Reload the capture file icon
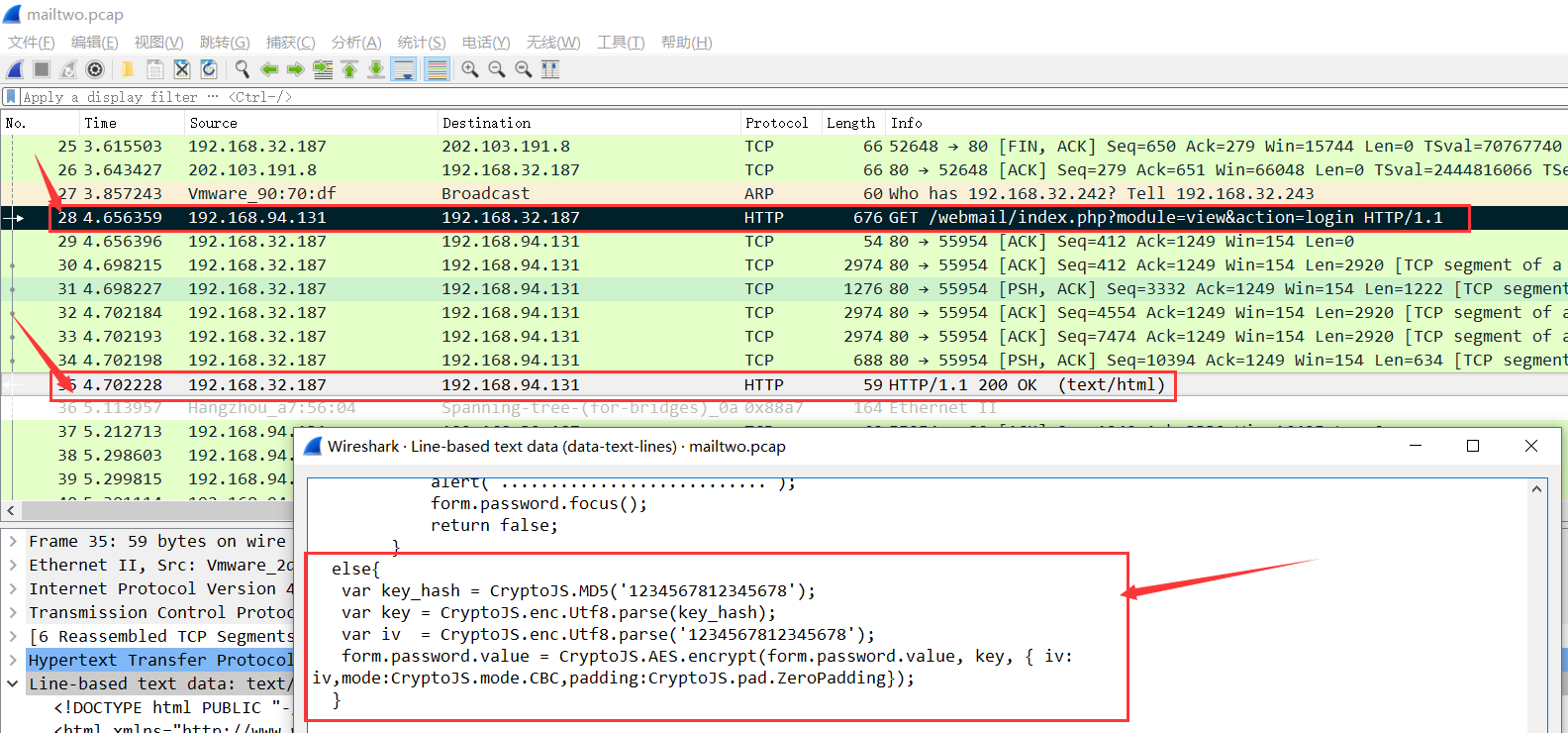The height and width of the screenshot is (733, 1568). coord(209,69)
